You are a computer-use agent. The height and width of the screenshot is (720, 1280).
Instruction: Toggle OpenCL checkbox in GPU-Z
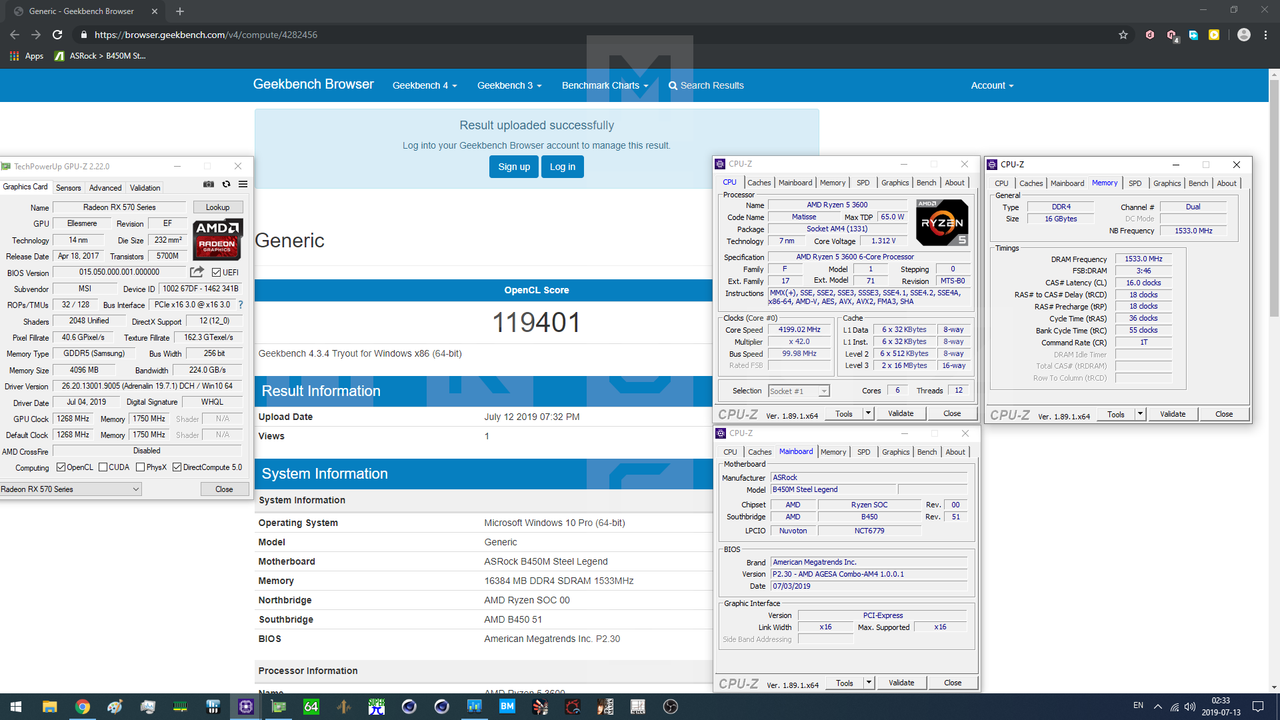coord(61,467)
